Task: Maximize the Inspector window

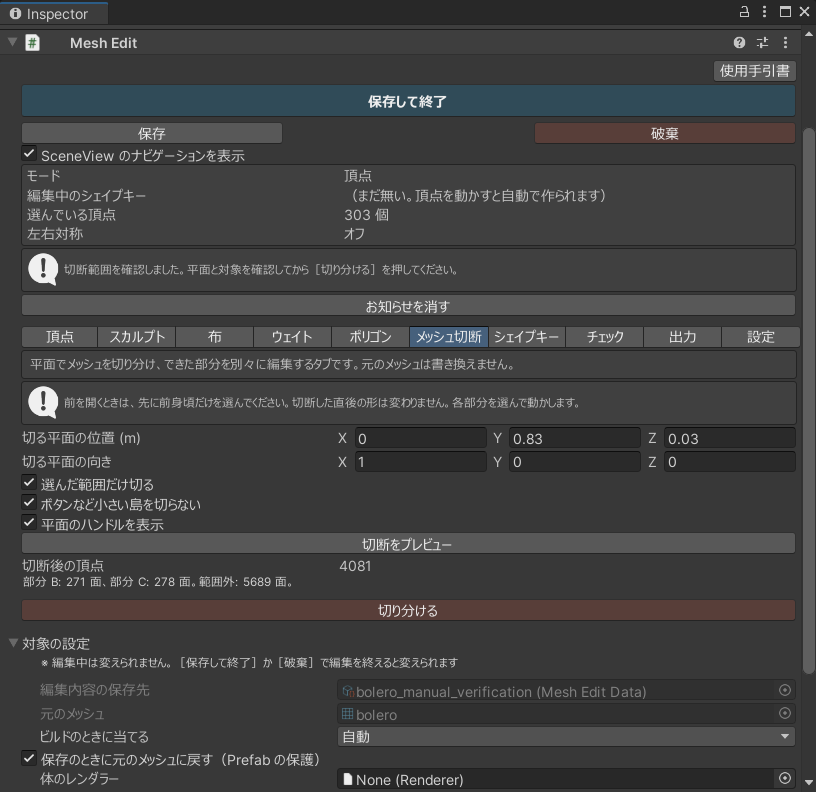Action: tap(785, 12)
